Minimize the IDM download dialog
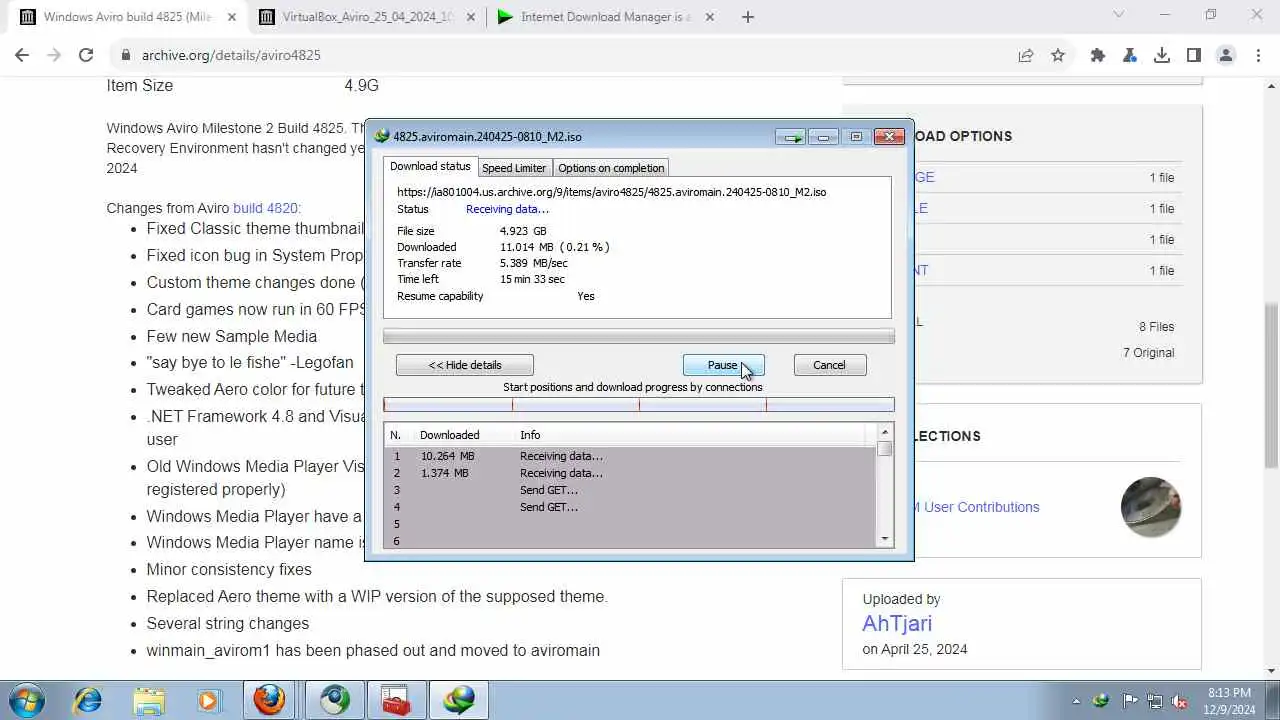The width and height of the screenshot is (1280, 720). point(823,137)
